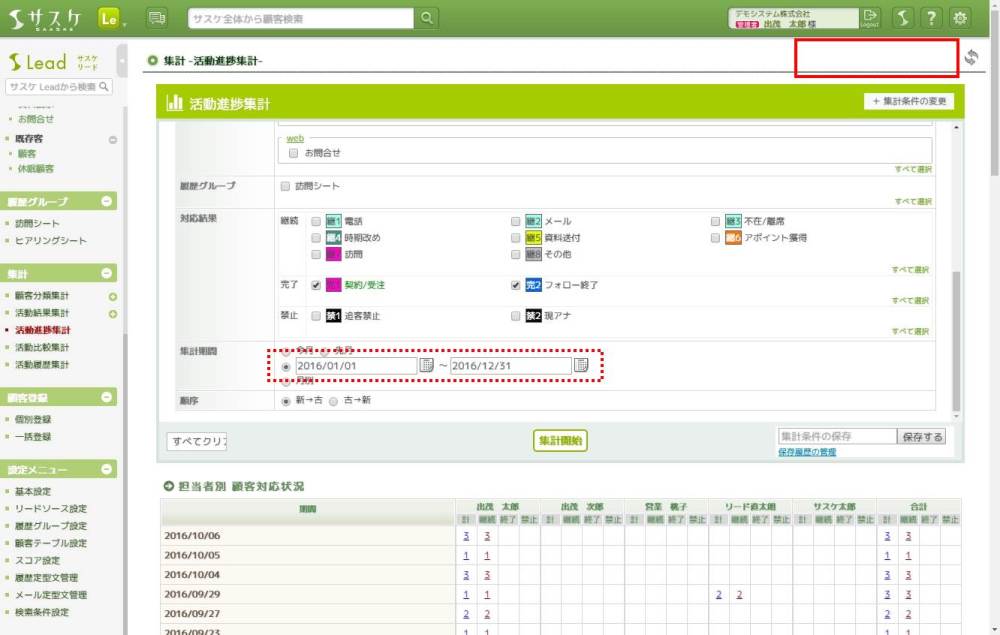The image size is (1000, 635).
Task: Click the 保存履歴の管理 link
Action: coord(806,452)
